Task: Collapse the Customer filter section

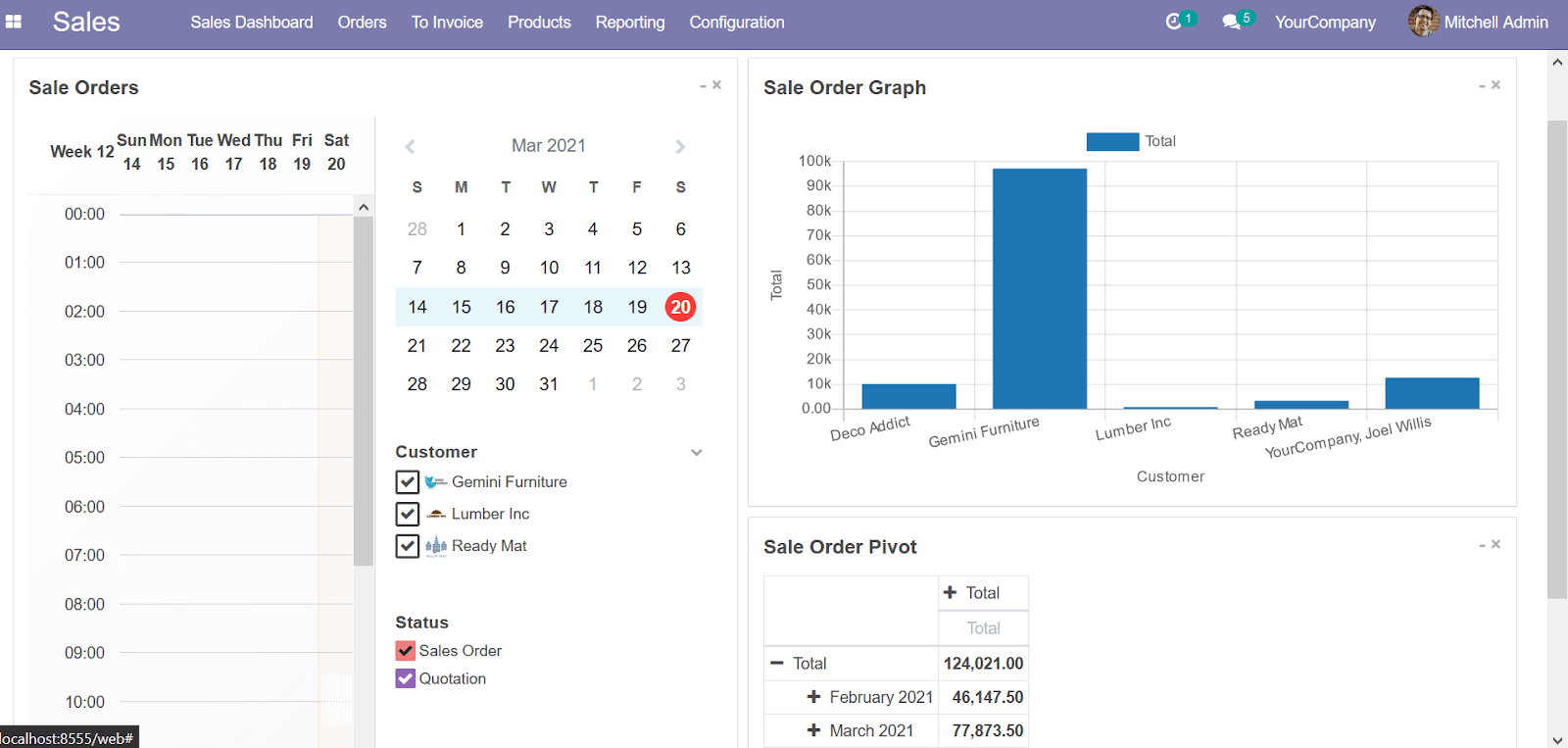Action: [x=697, y=453]
